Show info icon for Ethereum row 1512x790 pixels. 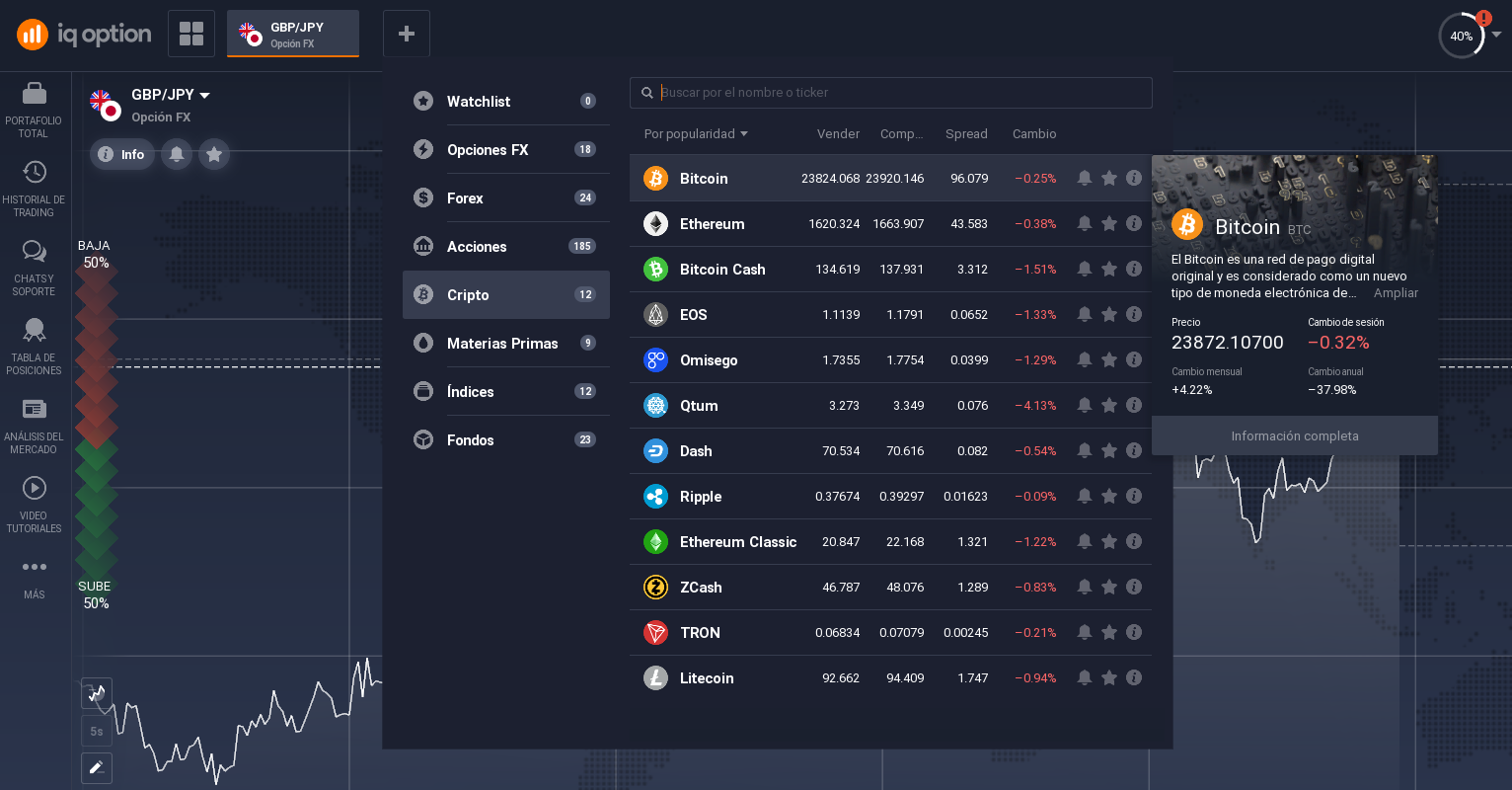click(x=1134, y=224)
